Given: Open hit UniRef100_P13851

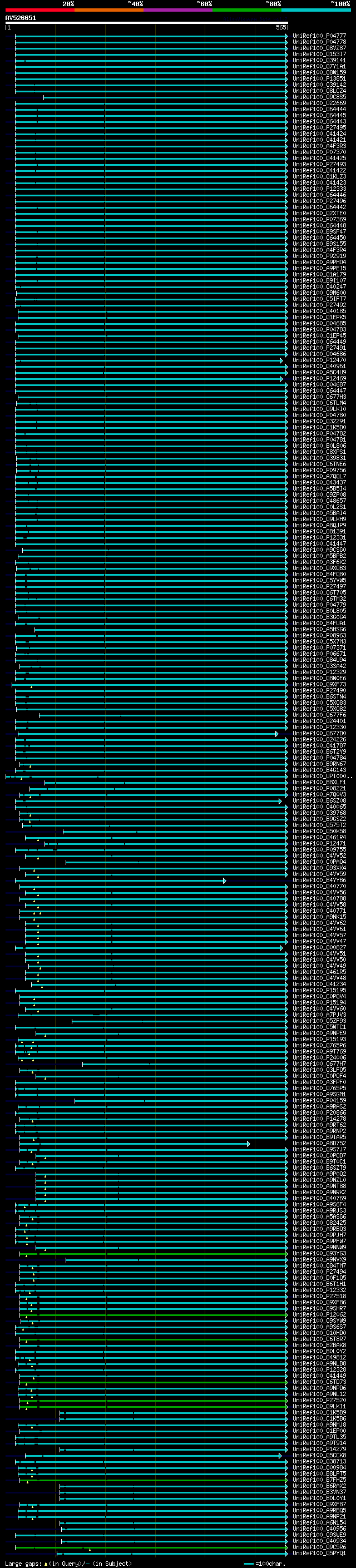Looking at the screenshot, I should pos(319,78).
